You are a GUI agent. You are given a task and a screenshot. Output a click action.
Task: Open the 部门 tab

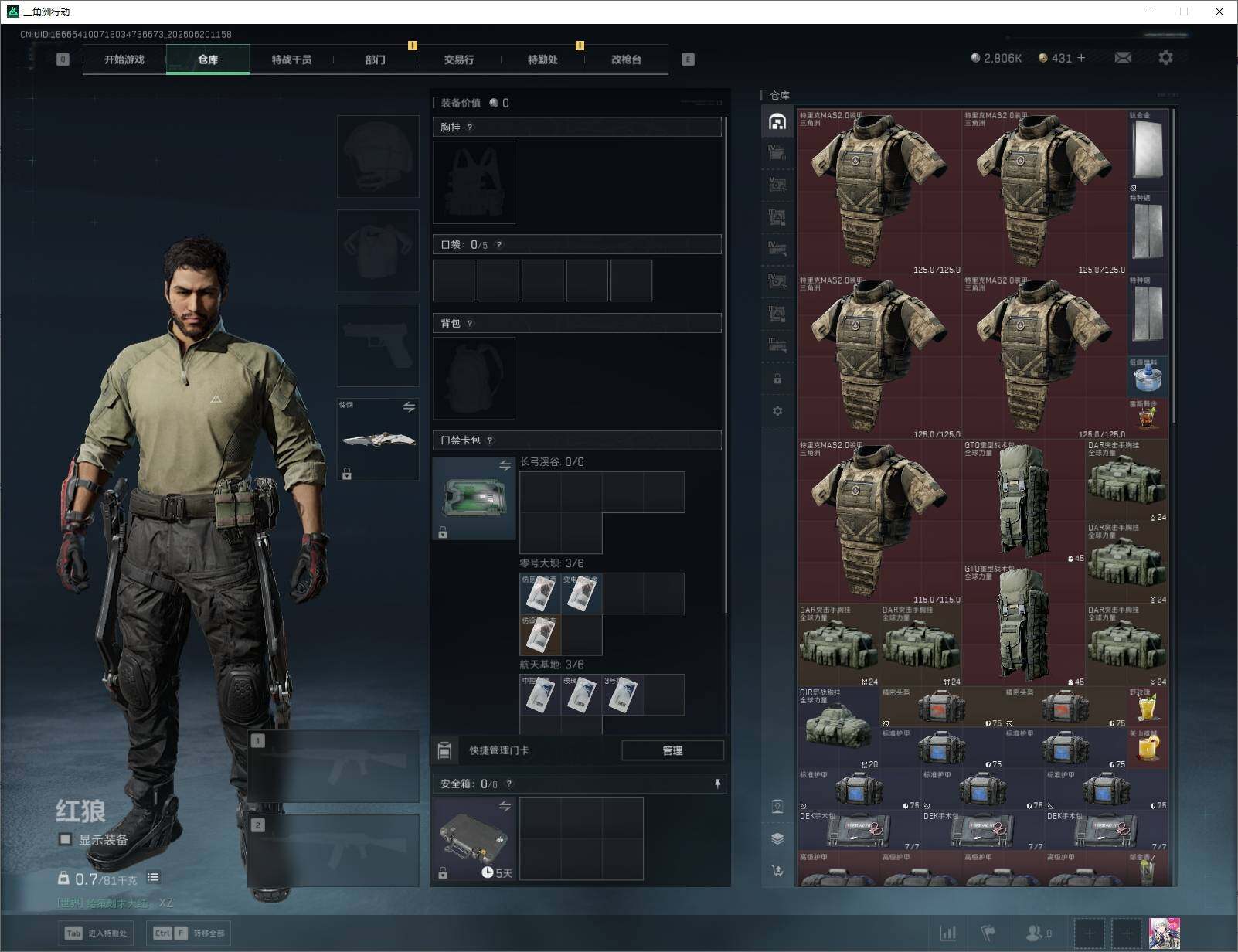coord(376,59)
